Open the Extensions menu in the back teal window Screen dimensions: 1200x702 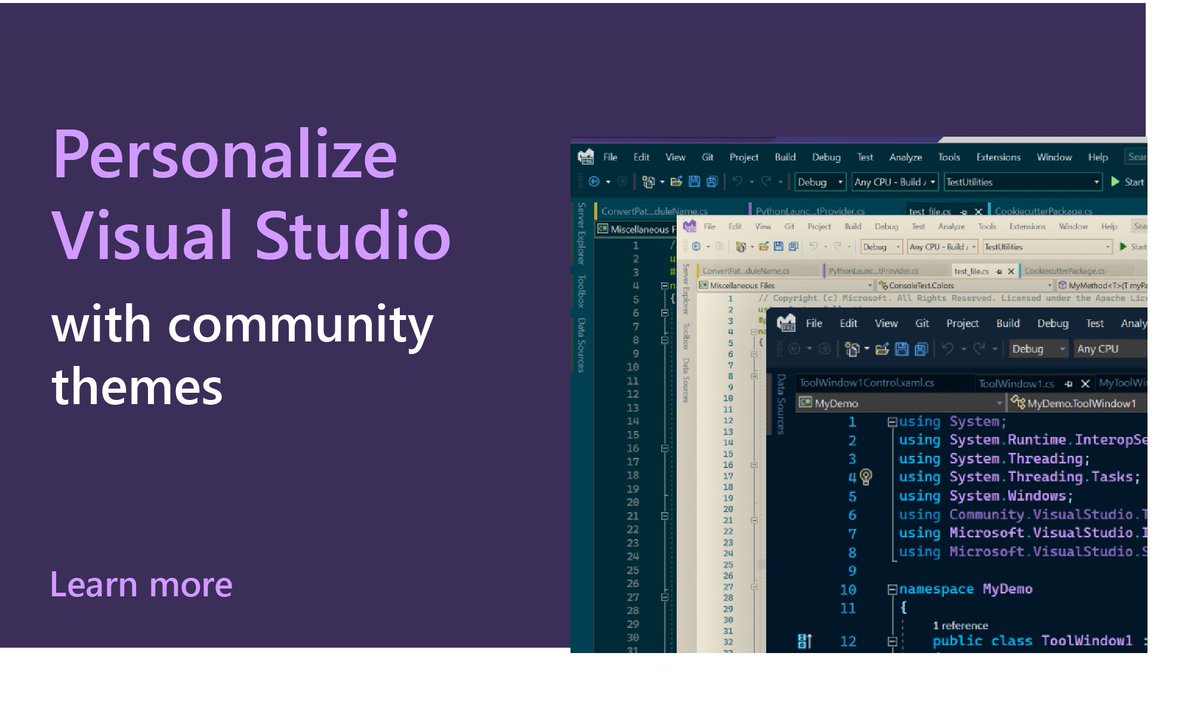pos(998,157)
